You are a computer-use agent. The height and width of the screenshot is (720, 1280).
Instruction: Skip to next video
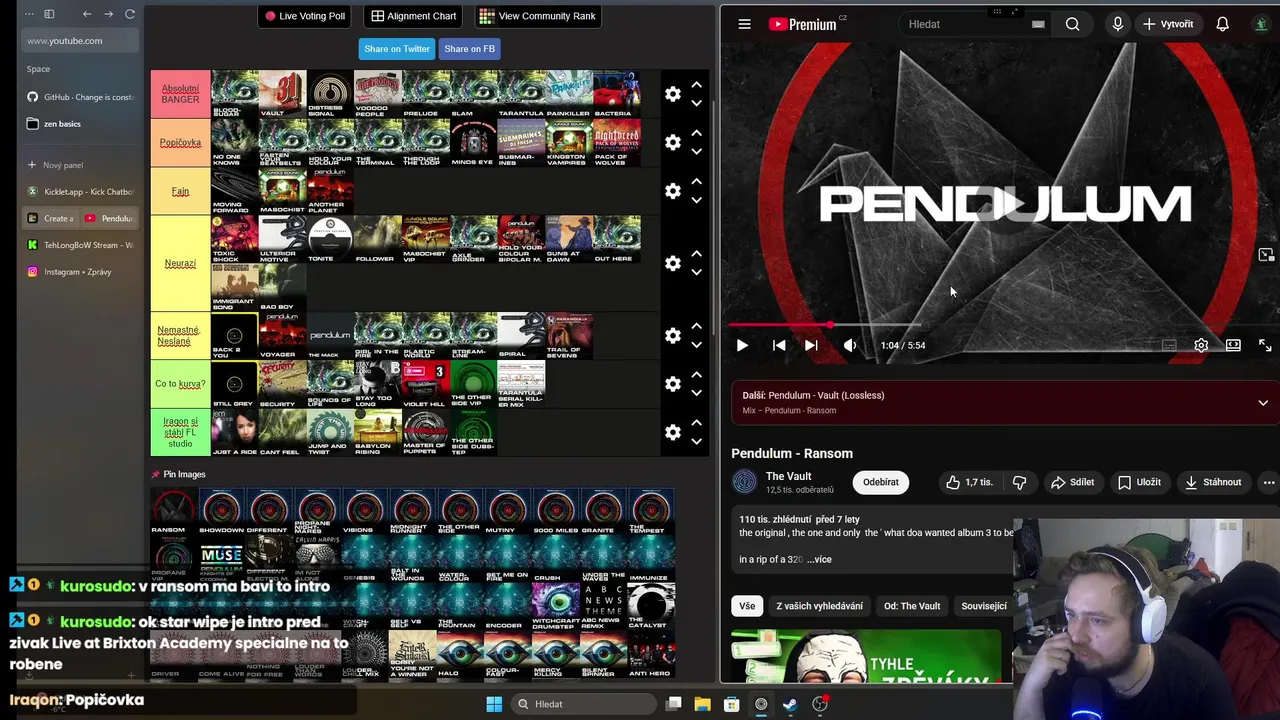811,345
